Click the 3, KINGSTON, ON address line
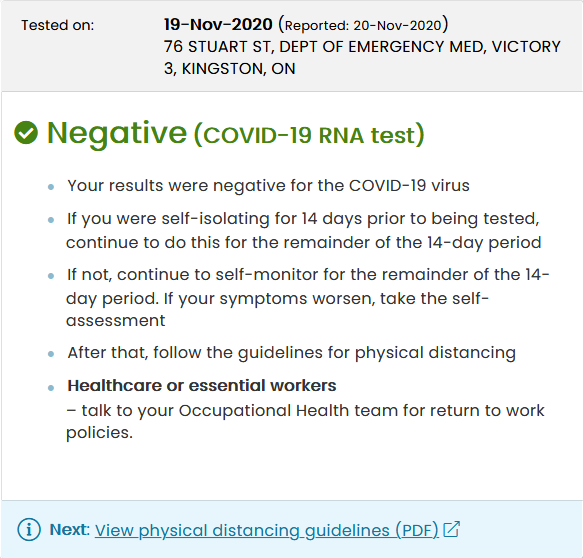The height and width of the screenshot is (558, 583). click(229, 69)
